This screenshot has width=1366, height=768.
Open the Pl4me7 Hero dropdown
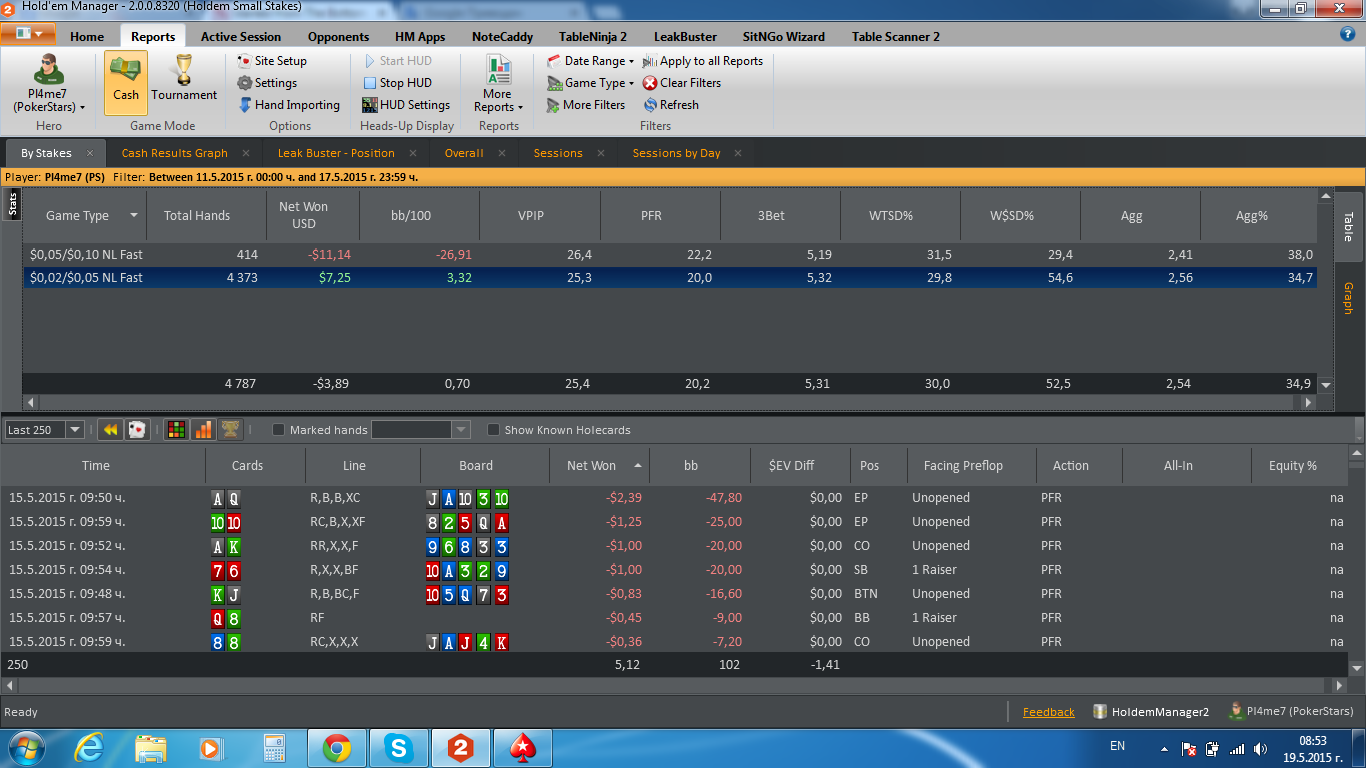48,84
